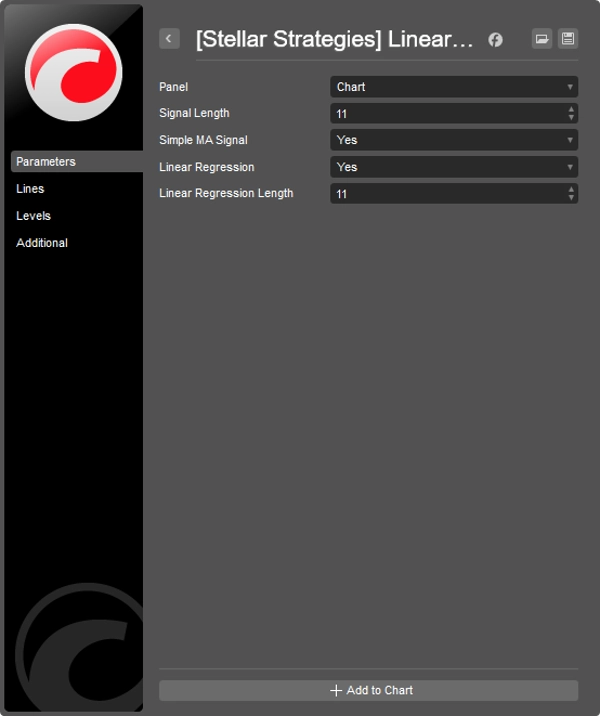Decrease Signal Length with down arrow
Image resolution: width=600 pixels, height=716 pixels.
coord(571,118)
